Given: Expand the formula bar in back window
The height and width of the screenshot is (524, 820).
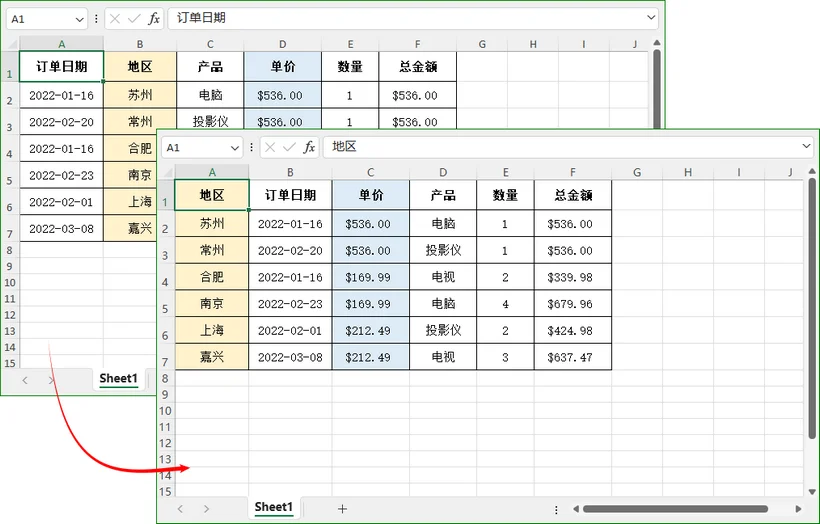Looking at the screenshot, I should (651, 17).
